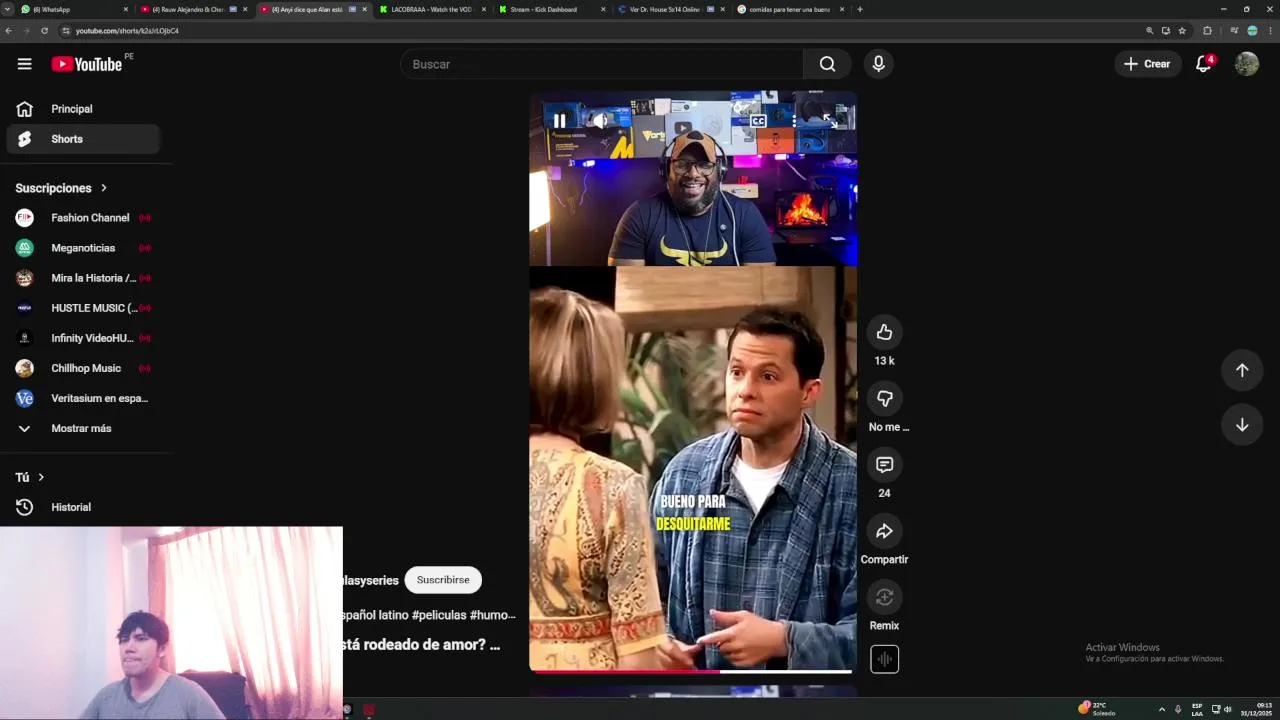Like the Short with the thumbs-up icon

click(884, 332)
